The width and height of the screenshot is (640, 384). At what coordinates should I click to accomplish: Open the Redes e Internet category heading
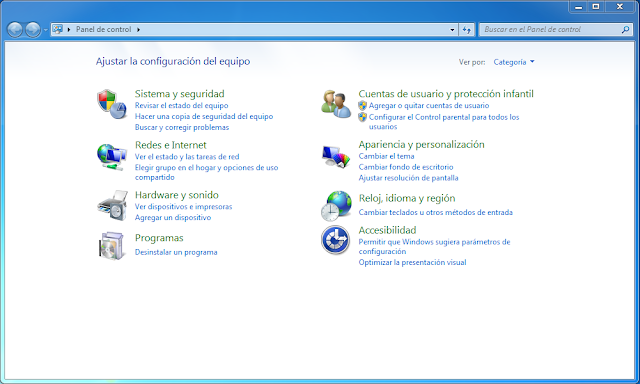(x=171, y=145)
